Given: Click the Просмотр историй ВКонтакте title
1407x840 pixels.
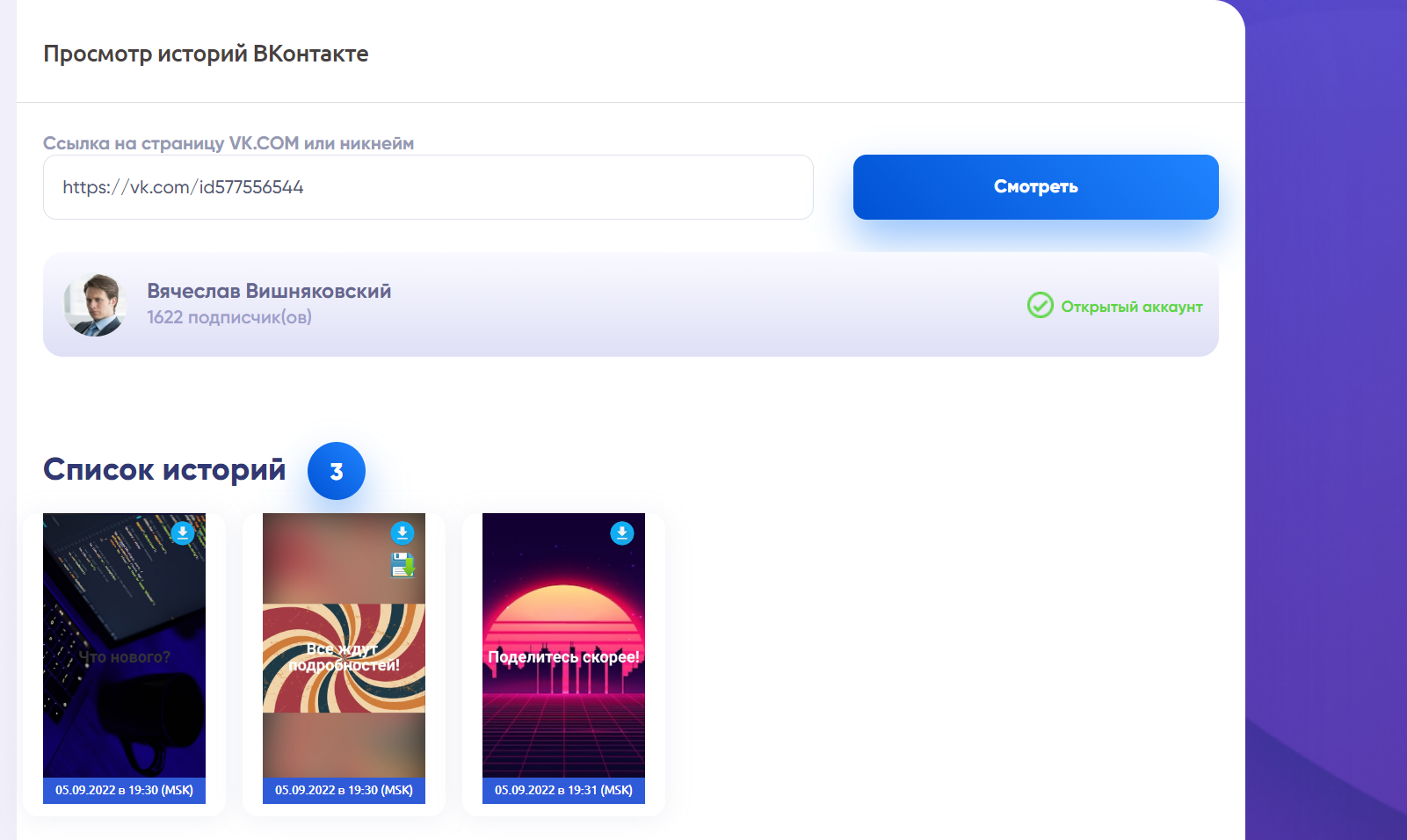Looking at the screenshot, I should point(206,54).
